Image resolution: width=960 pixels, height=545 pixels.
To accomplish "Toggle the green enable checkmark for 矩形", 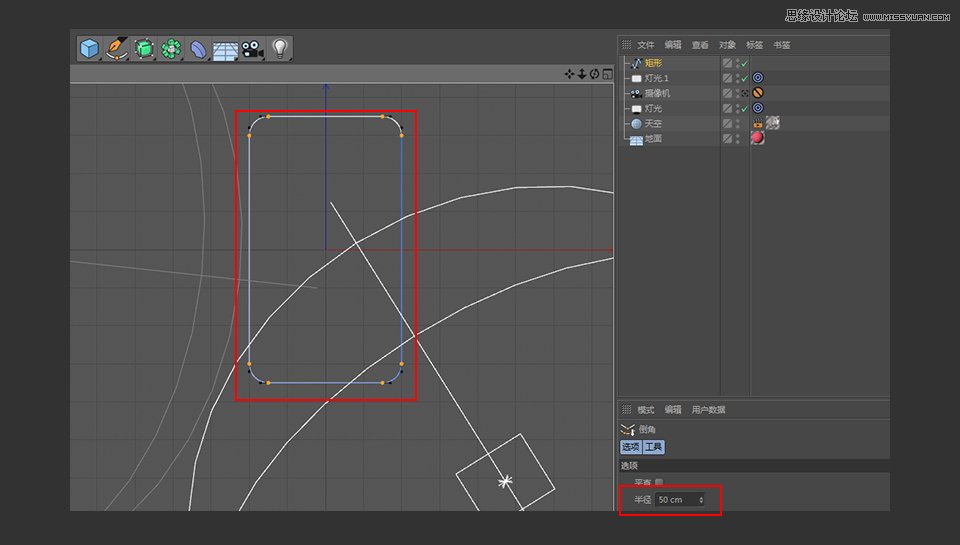I will coord(744,63).
